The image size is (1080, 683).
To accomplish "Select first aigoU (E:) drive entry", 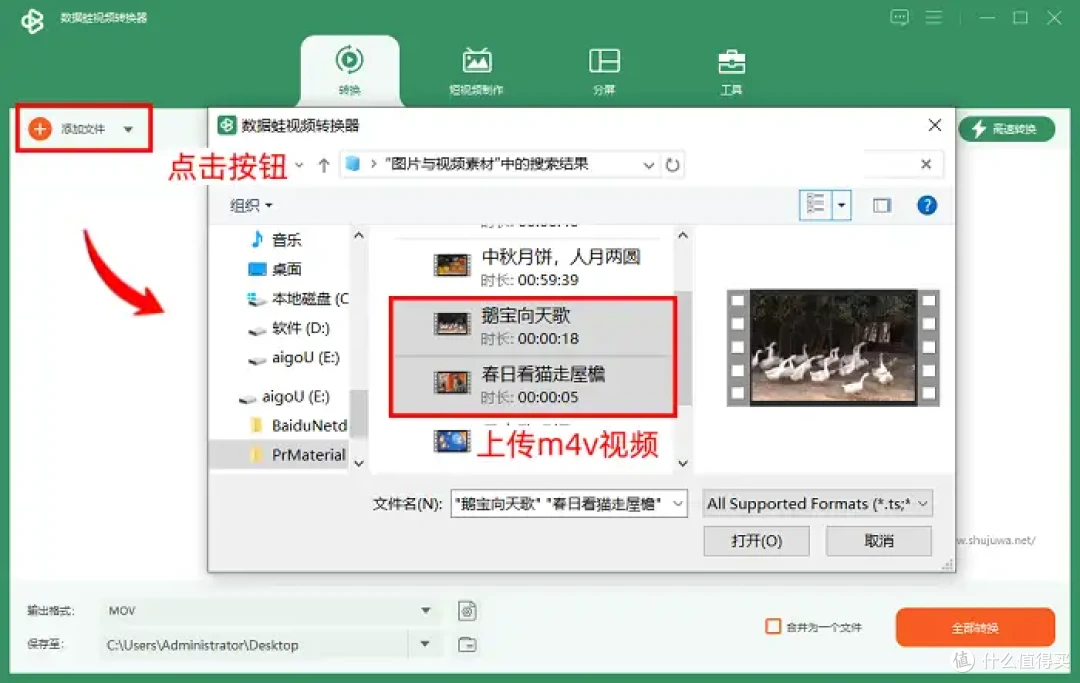I will (x=294, y=358).
